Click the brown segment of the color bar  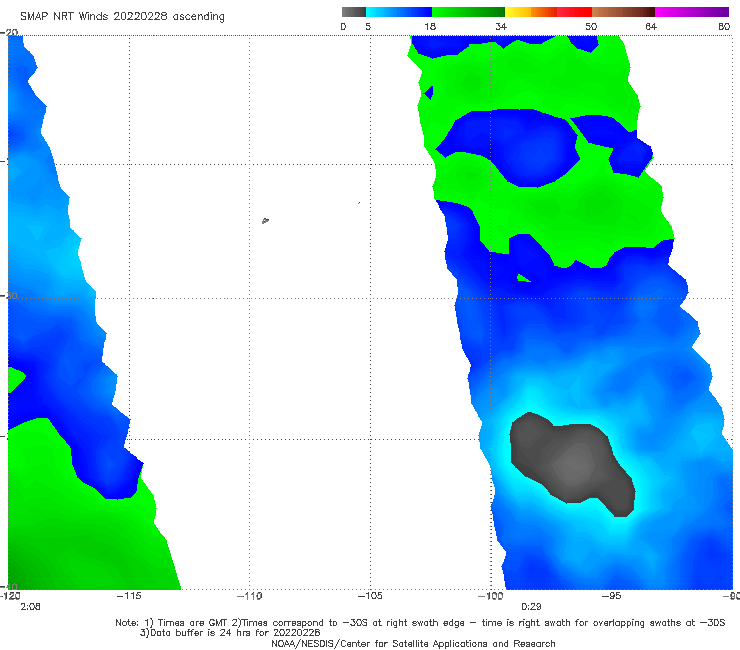623,12
